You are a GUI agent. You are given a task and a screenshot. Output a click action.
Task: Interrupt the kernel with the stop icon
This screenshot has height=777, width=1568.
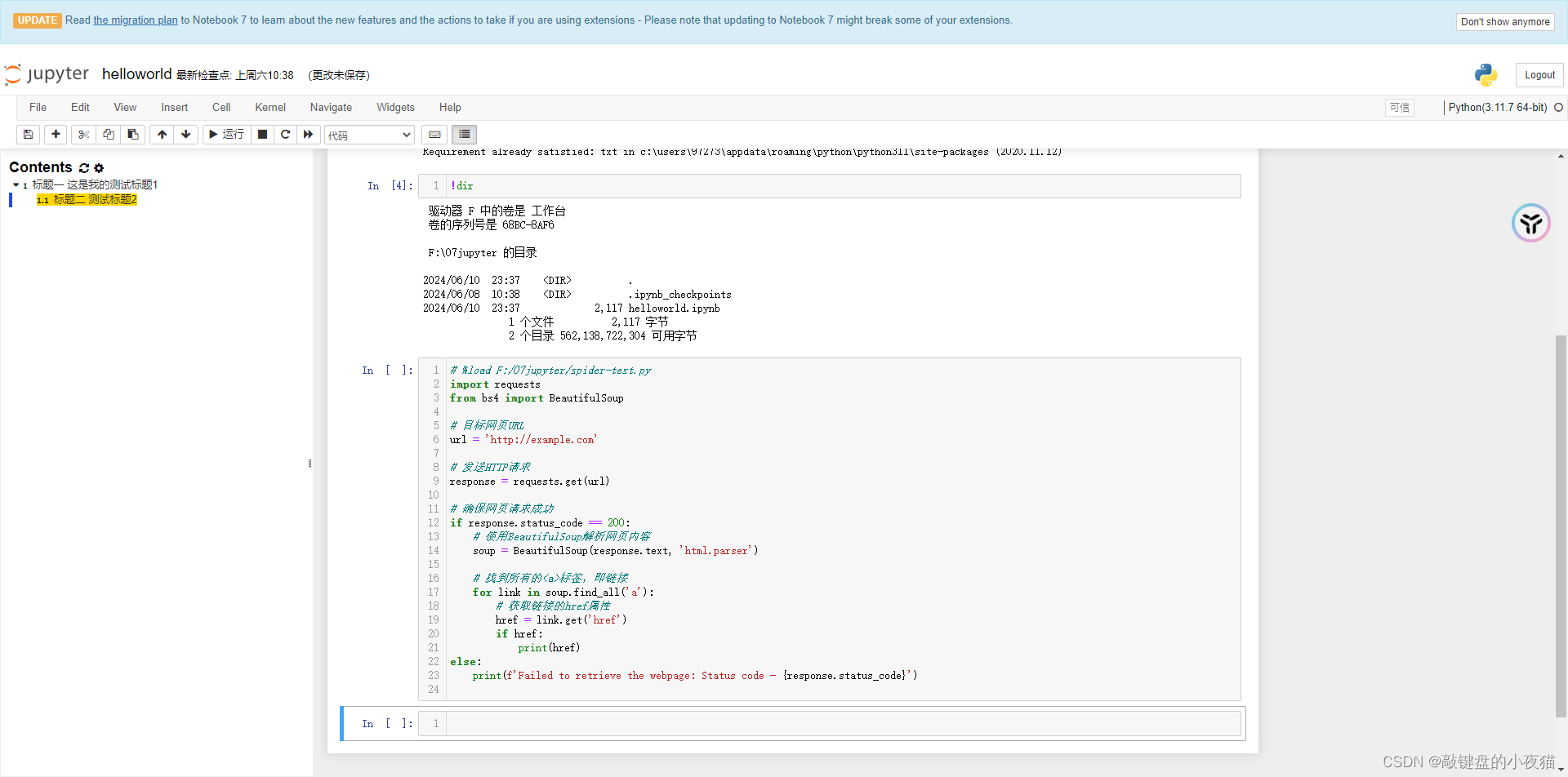[262, 135]
